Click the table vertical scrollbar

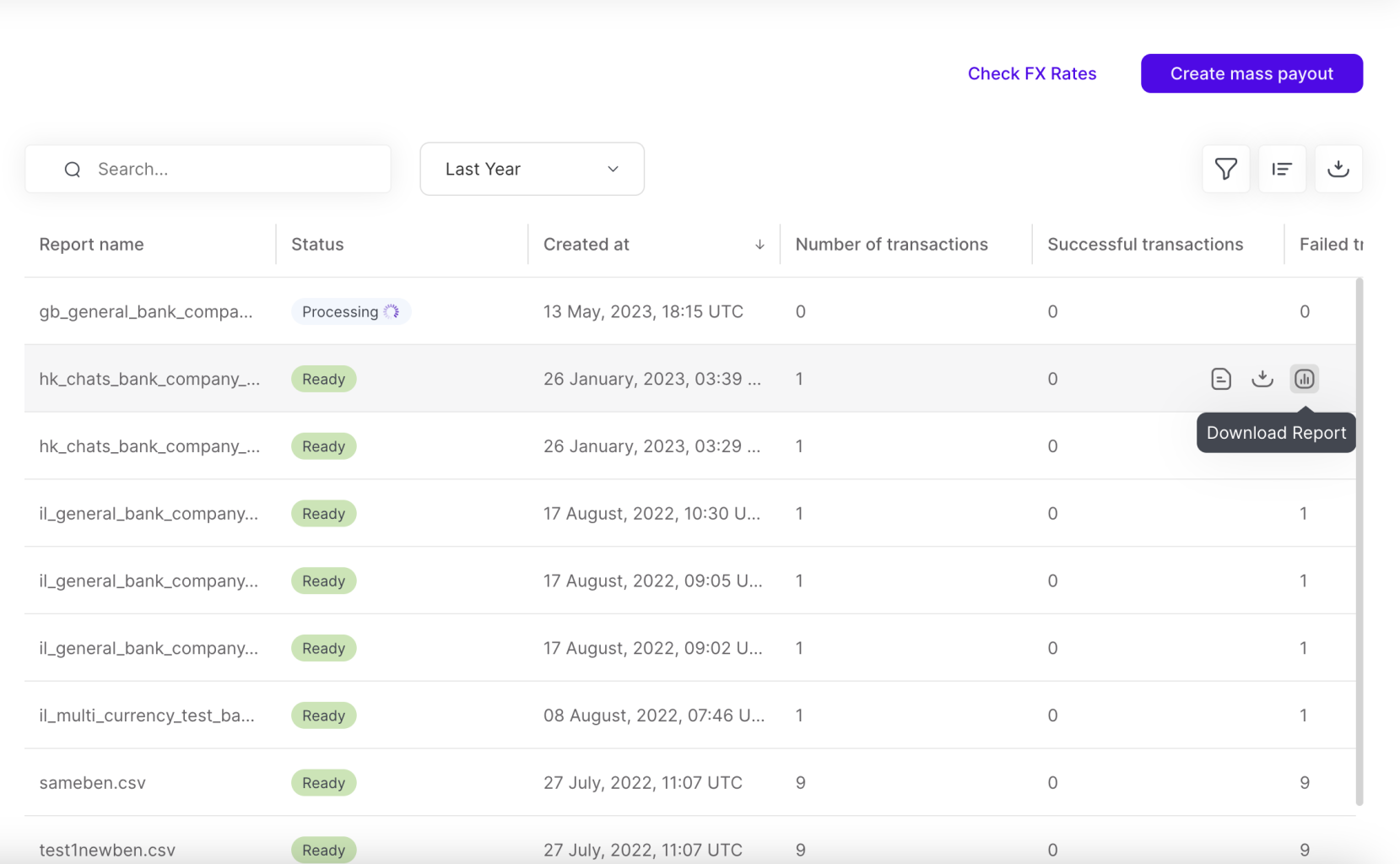(1359, 540)
